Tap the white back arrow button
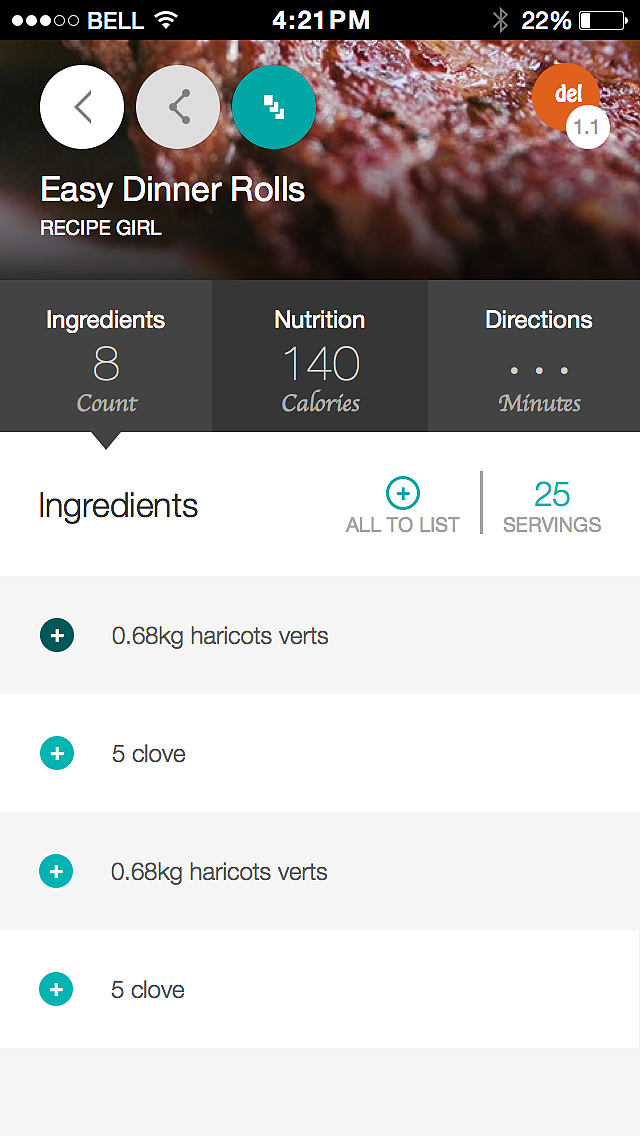The width and height of the screenshot is (640, 1136). point(82,107)
